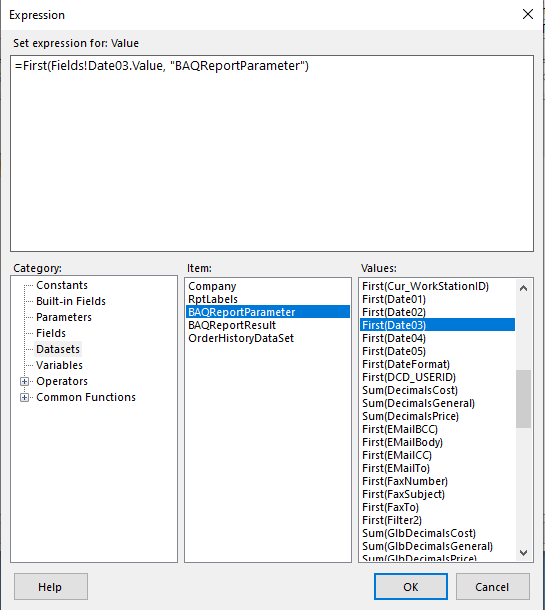Select the Common Functions category label
The height and width of the screenshot is (610, 545).
coord(86,397)
